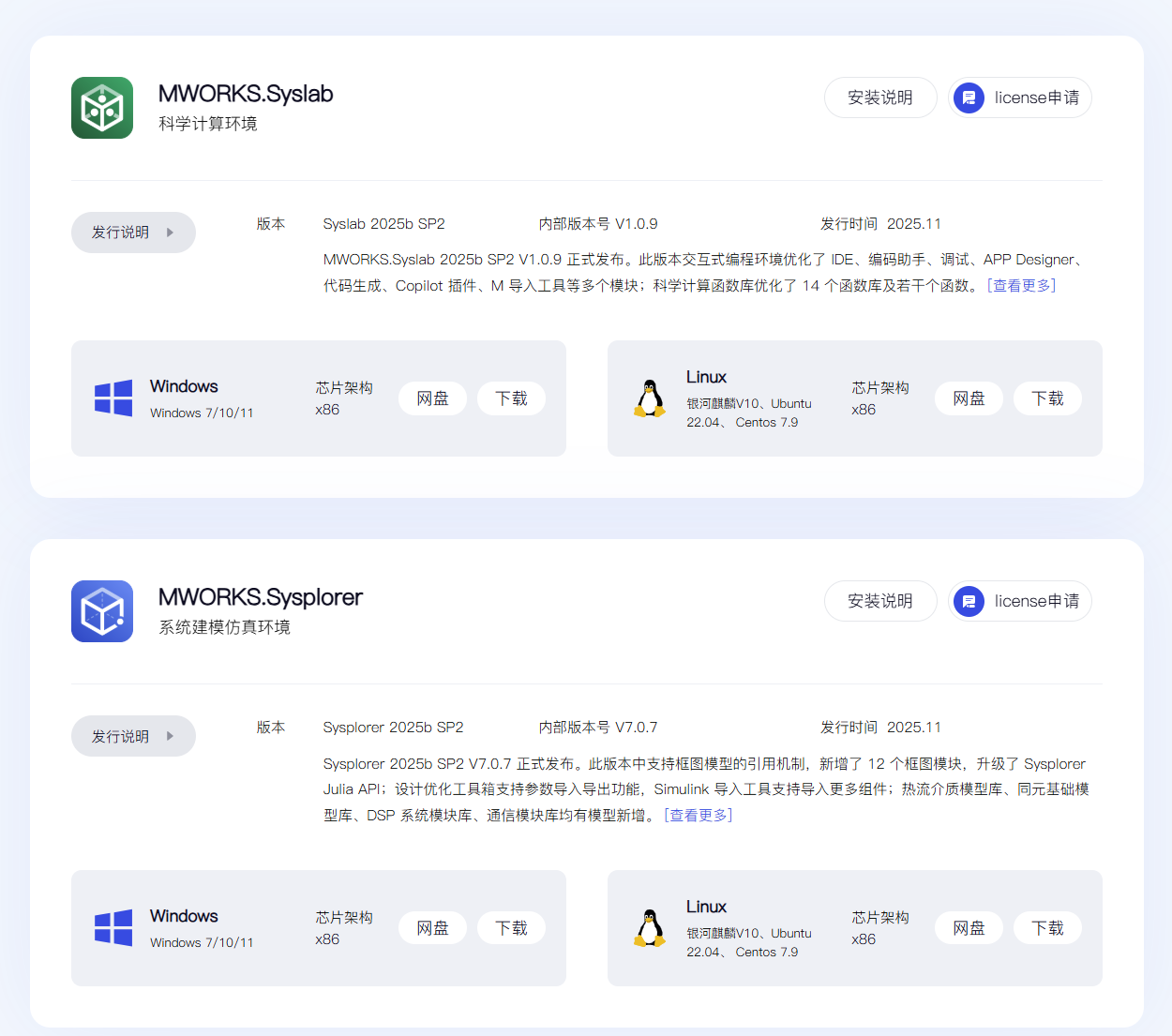Click the license icon beside Sysplorer's license申请
Image resolution: width=1172 pixels, height=1036 pixels.
click(x=969, y=601)
